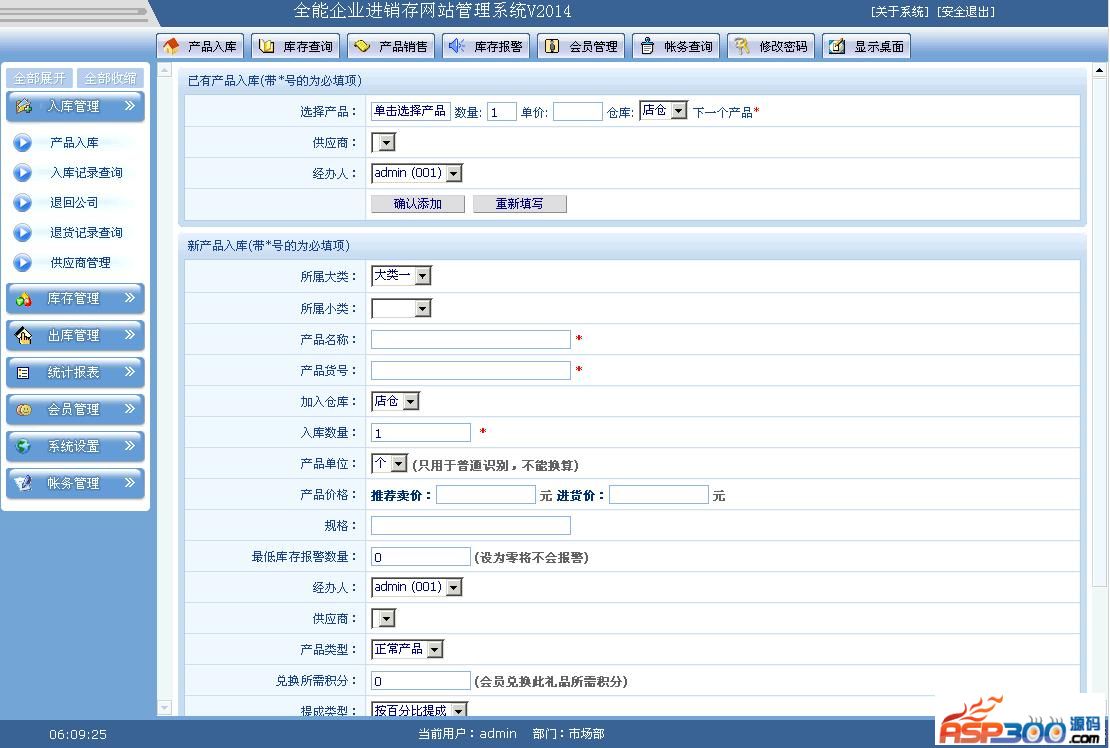This screenshot has width=1110, height=748.
Task: Open the 经办人 dropdown in new product form
Action: click(417, 587)
